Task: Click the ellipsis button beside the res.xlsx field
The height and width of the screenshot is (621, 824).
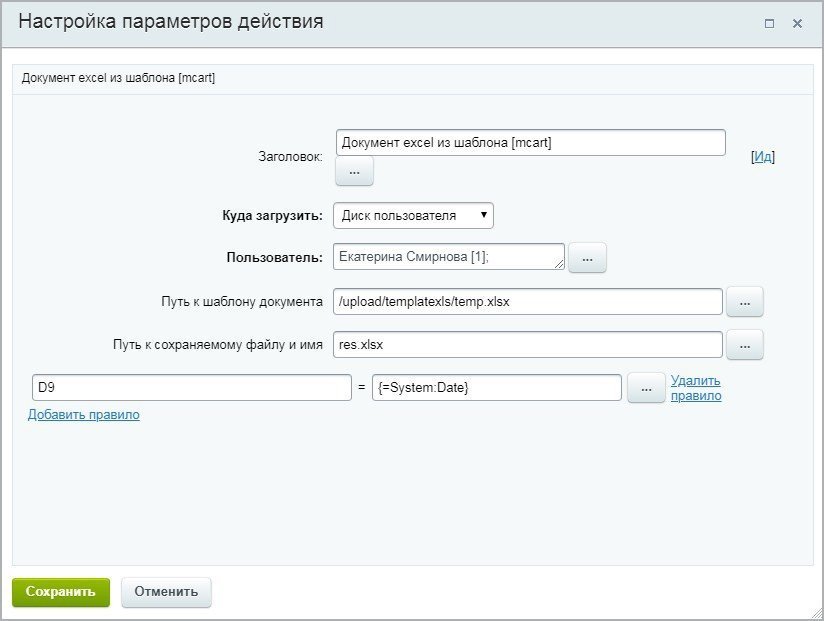Action: (x=744, y=344)
